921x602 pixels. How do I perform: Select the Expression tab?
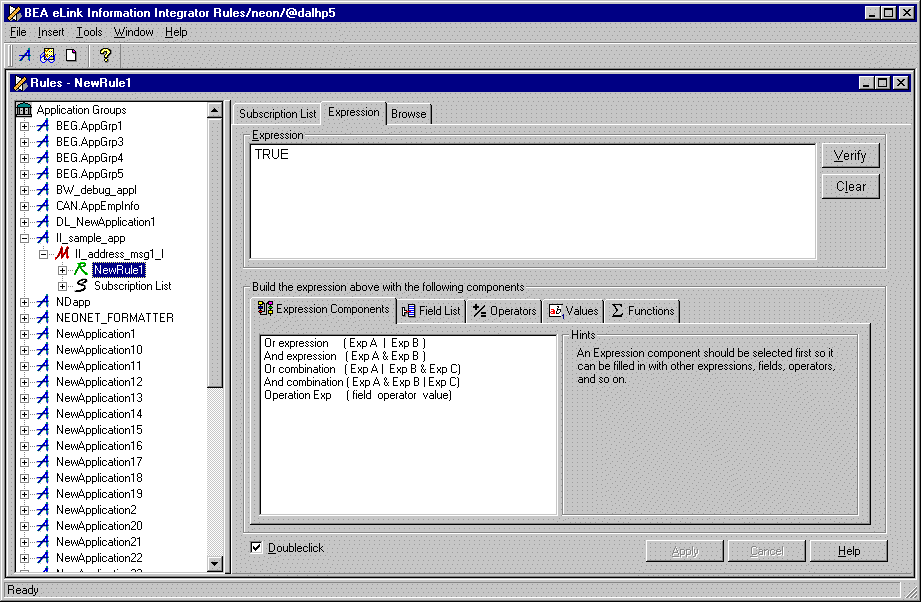354,112
